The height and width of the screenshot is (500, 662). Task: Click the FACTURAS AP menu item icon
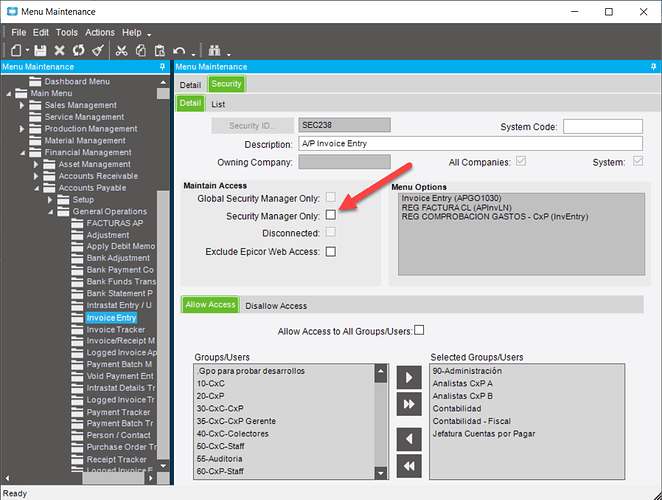point(77,223)
